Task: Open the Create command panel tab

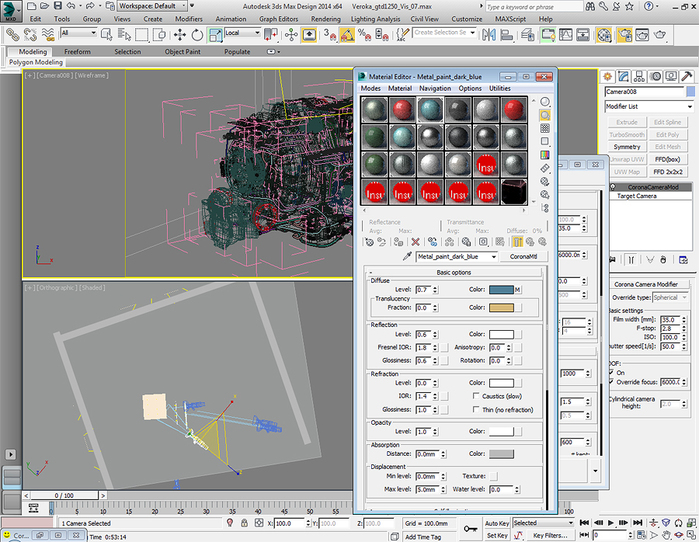Action: [x=607, y=77]
